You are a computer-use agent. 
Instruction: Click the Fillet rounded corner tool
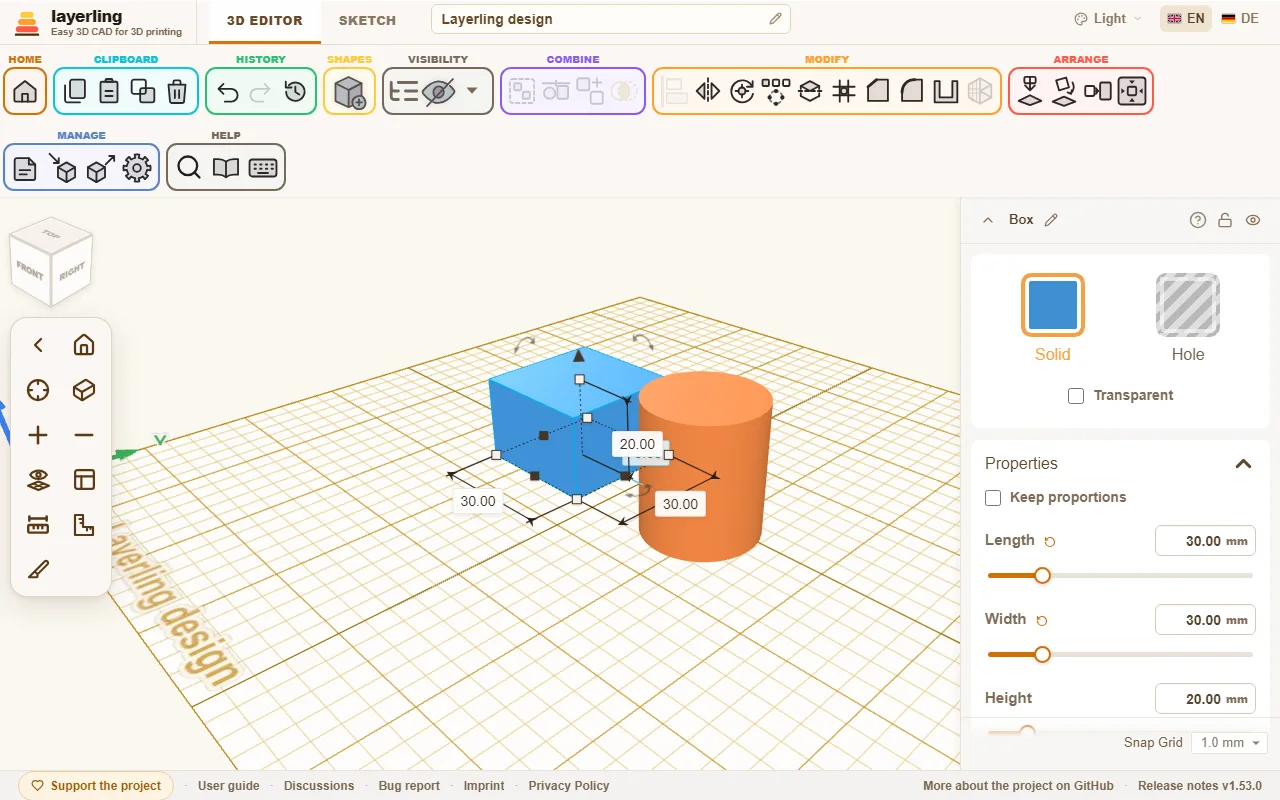912,92
